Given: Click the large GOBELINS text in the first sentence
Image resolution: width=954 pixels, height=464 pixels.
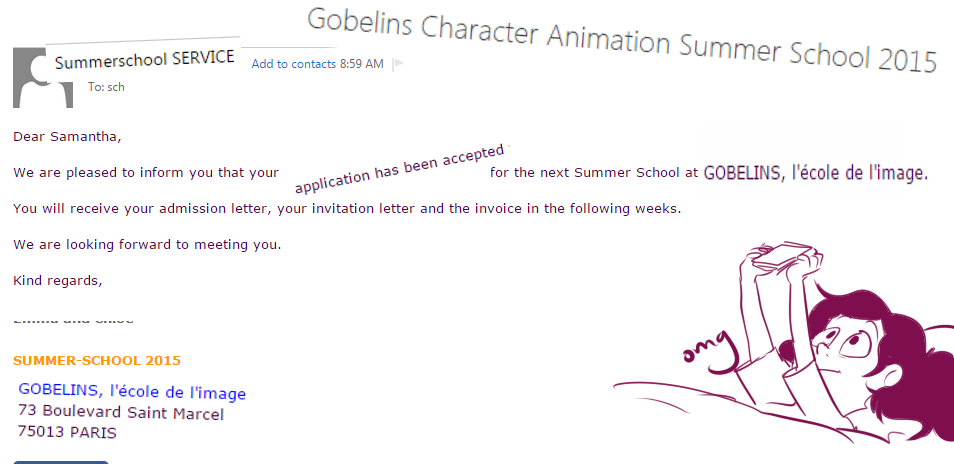Looking at the screenshot, I should [816, 174].
